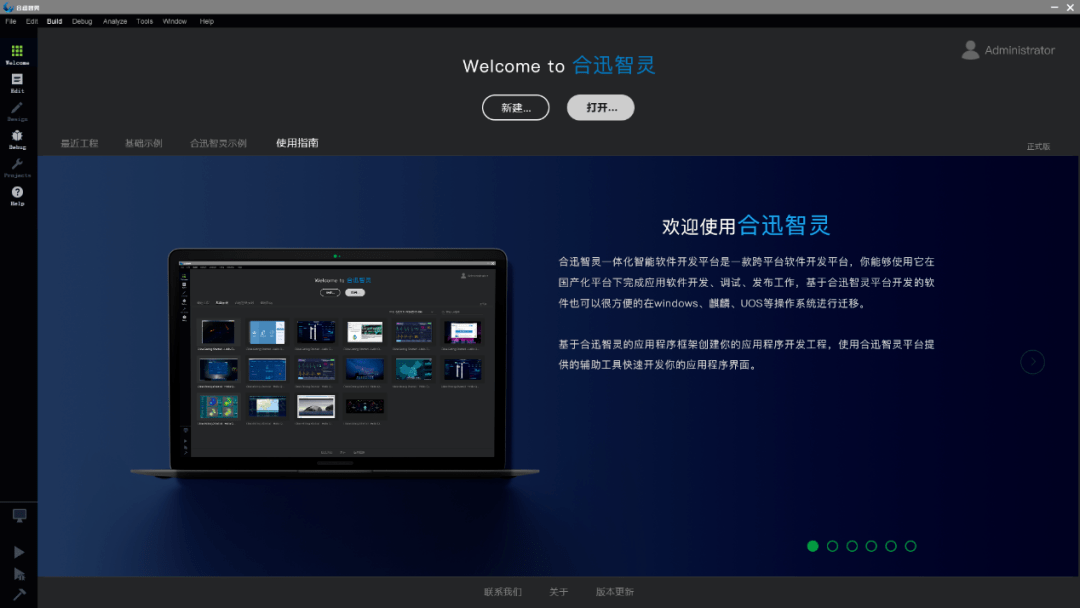Open the File menu
Viewport: 1080px width, 608px height.
[11, 21]
